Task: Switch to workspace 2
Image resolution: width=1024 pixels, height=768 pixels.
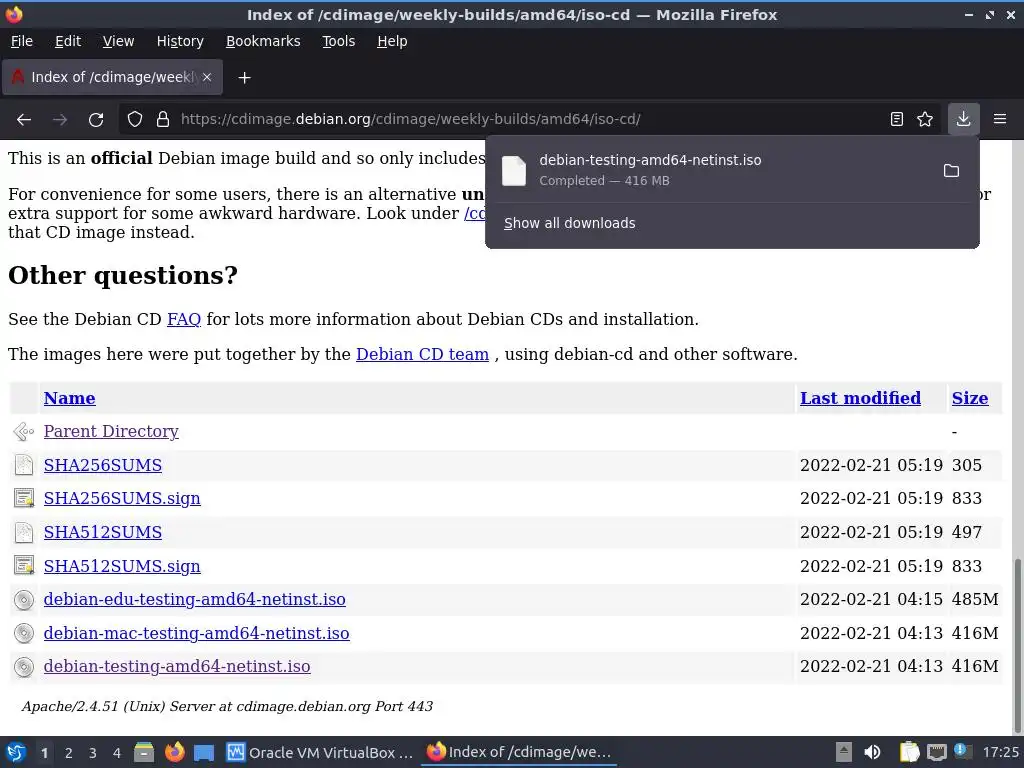Action: pos(69,753)
